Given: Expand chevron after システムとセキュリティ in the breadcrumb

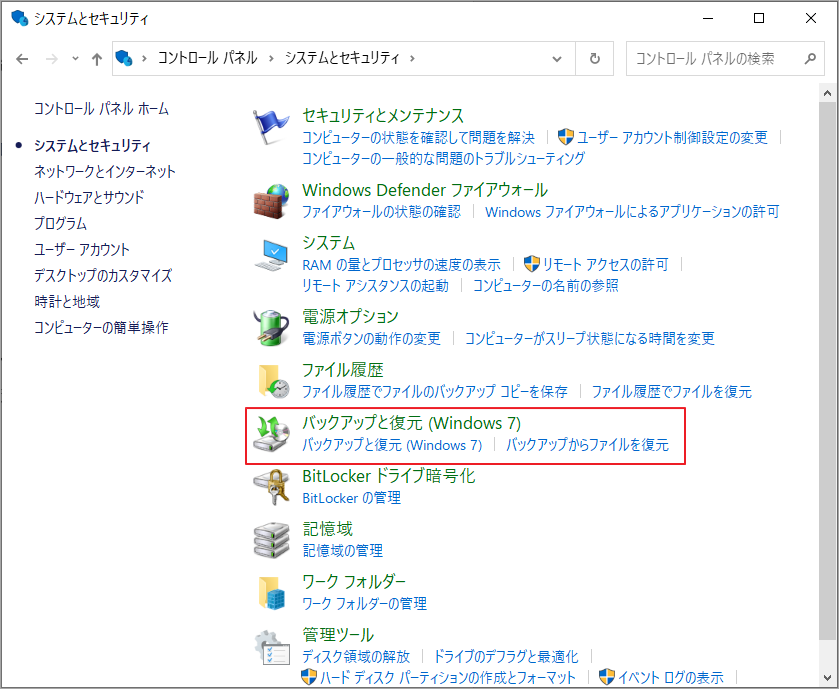Looking at the screenshot, I should point(412,58).
